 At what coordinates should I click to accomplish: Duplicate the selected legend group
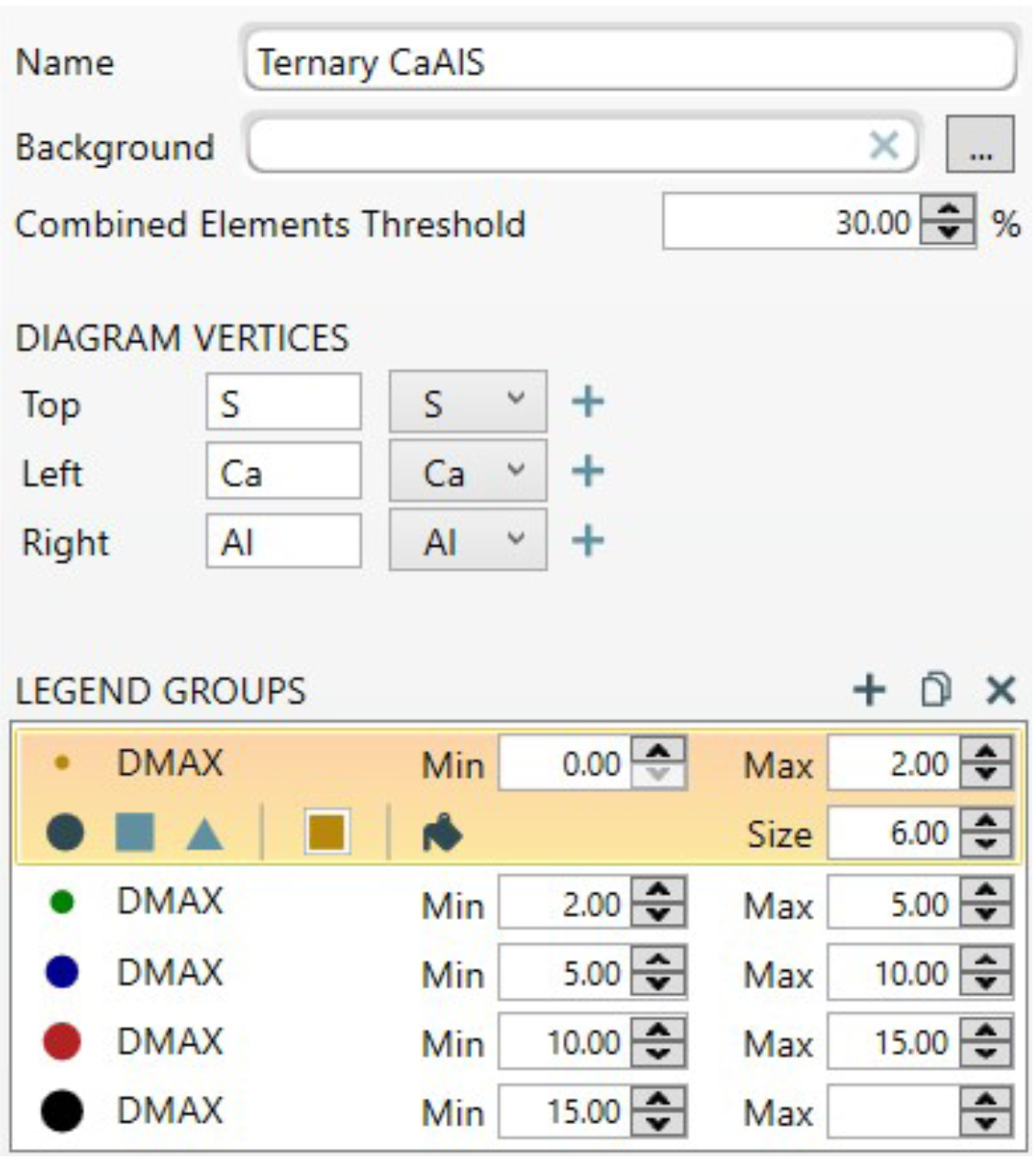pyautogui.click(x=935, y=690)
